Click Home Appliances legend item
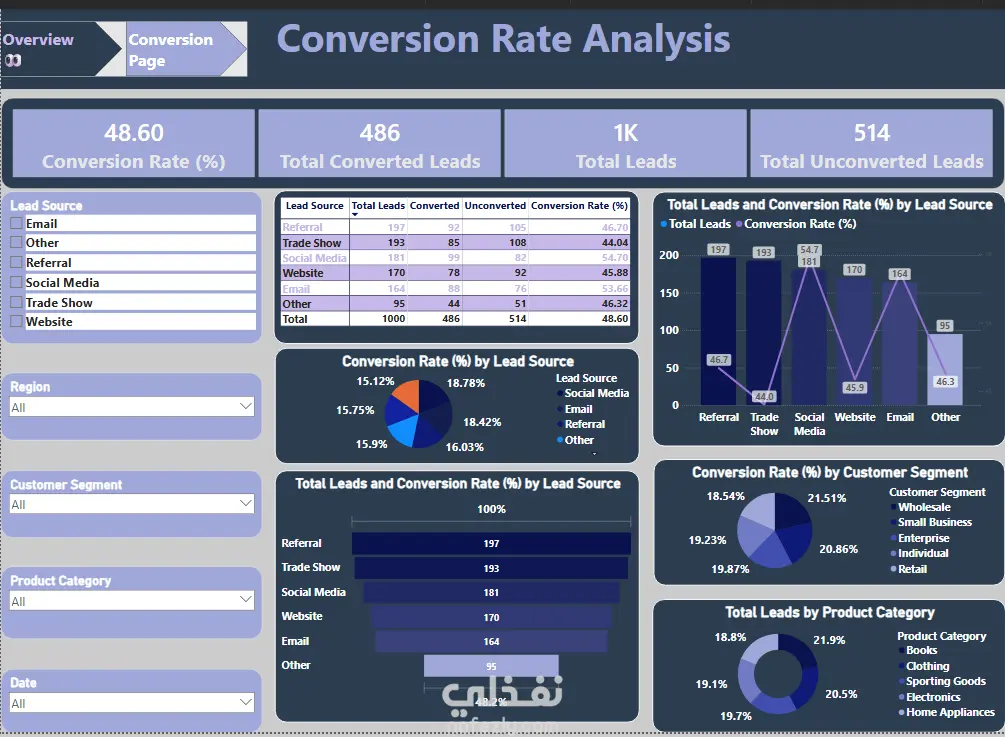The width and height of the screenshot is (1005, 737). click(947, 712)
